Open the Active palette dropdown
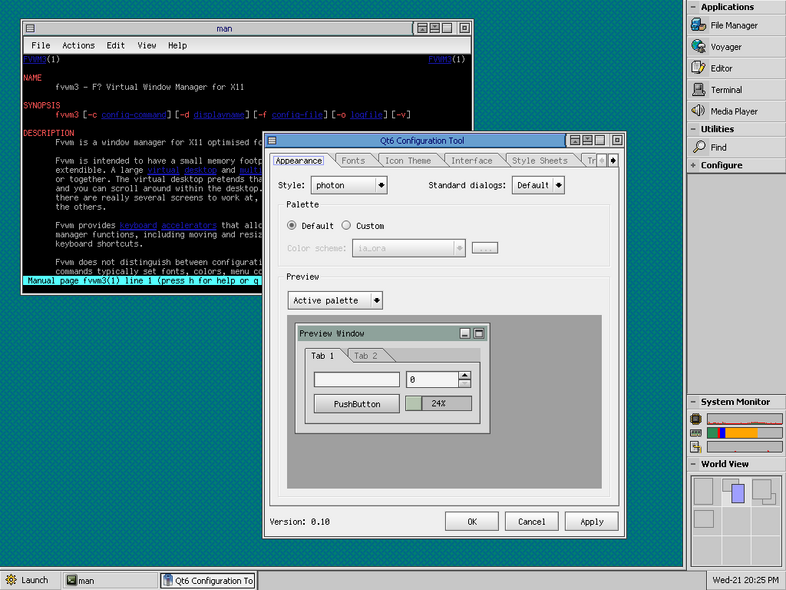Image resolution: width=786 pixels, height=590 pixels. pos(335,300)
